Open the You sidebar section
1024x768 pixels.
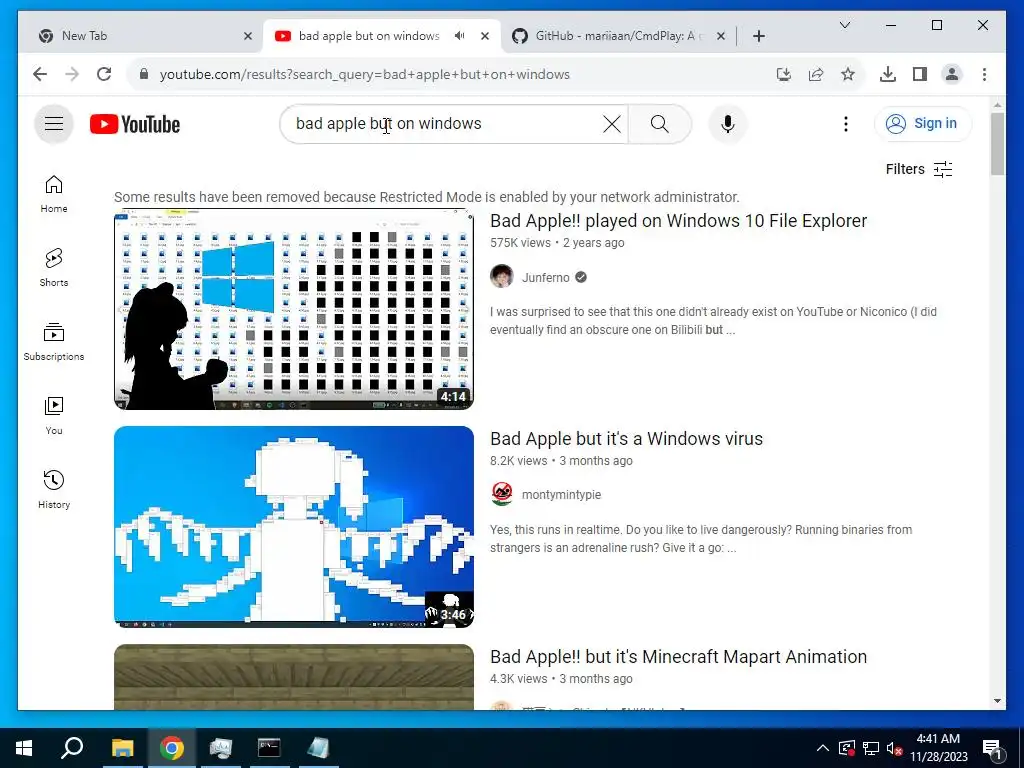pyautogui.click(x=54, y=415)
